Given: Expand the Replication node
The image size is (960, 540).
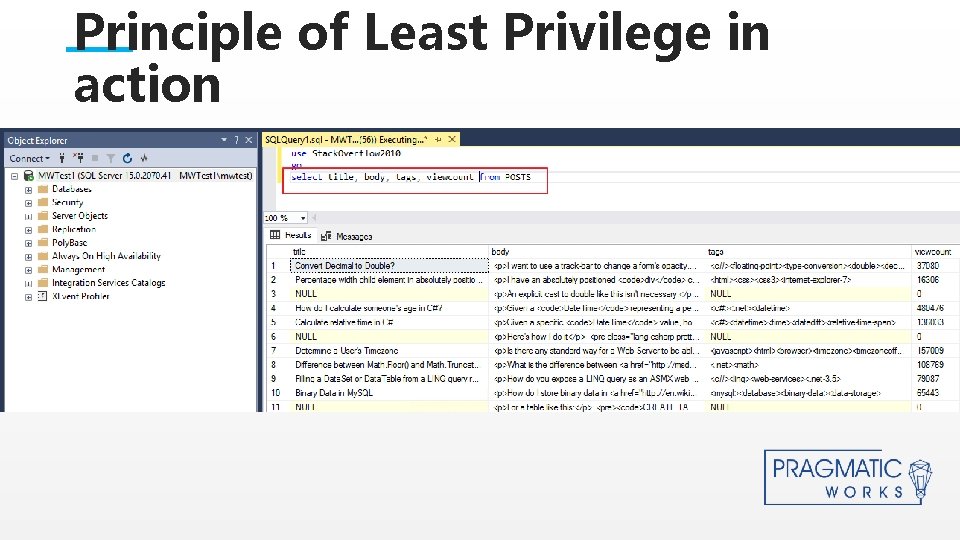Looking at the screenshot, I should pyautogui.click(x=28, y=230).
